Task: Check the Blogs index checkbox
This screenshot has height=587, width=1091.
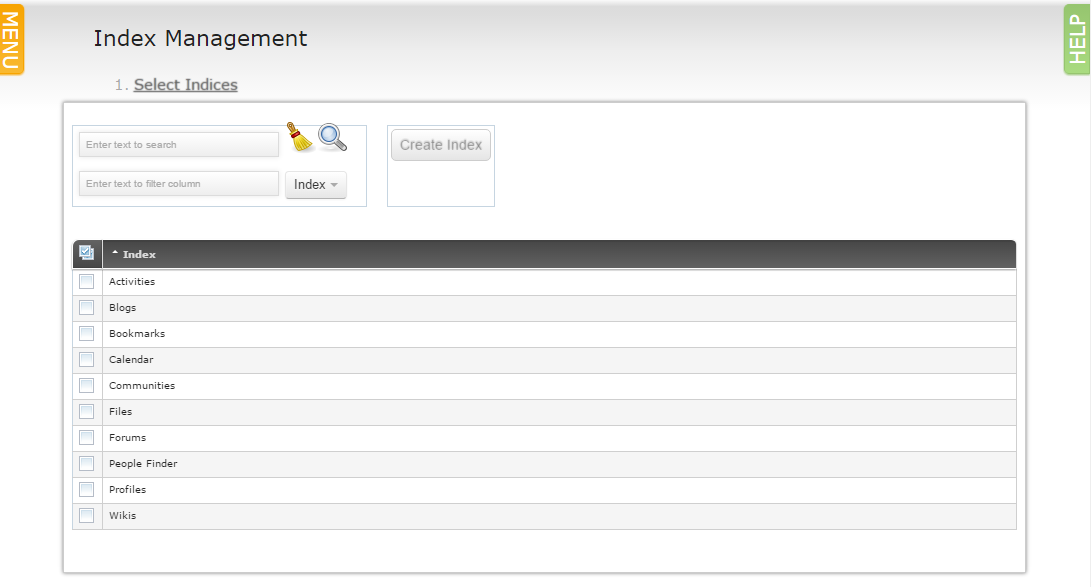Action: click(x=86, y=307)
